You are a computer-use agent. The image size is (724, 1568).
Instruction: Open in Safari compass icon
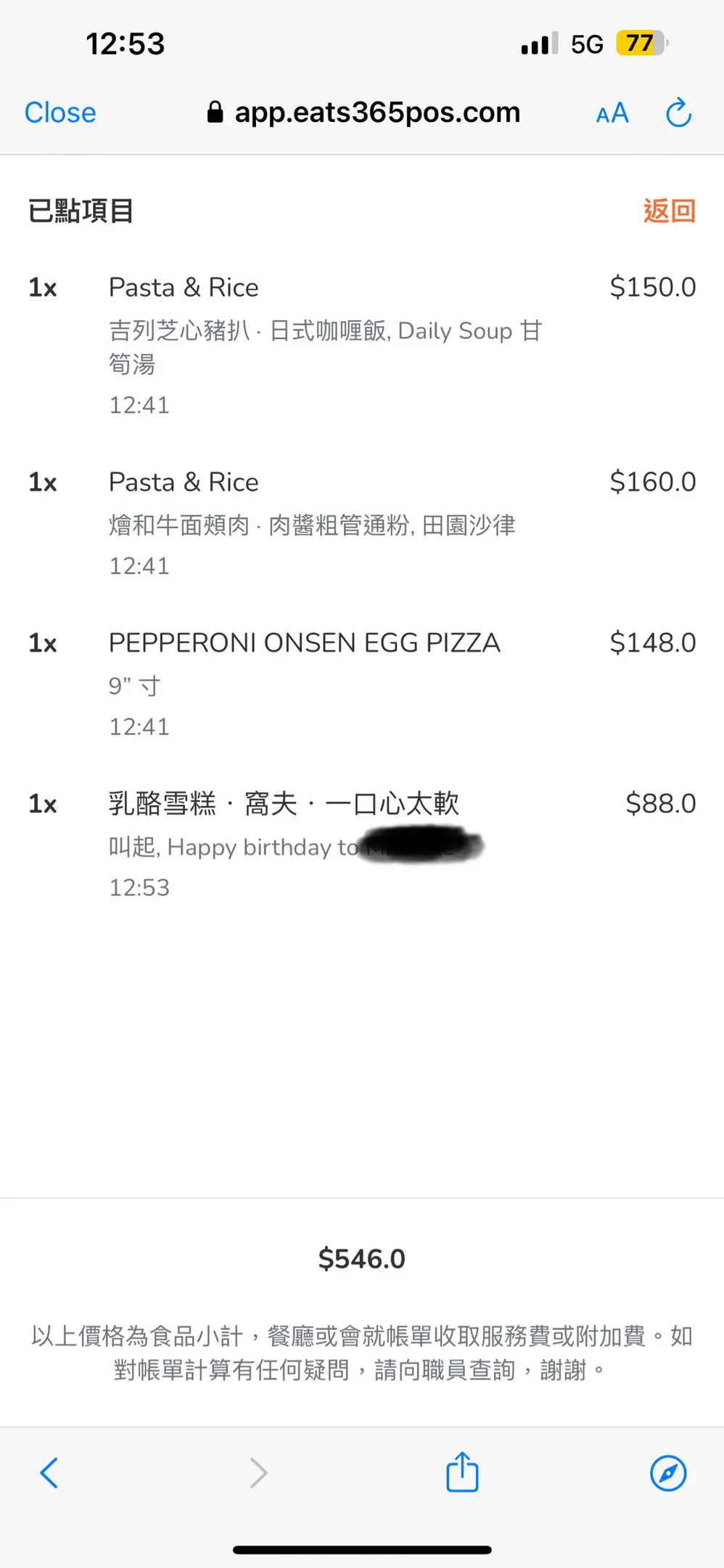coord(668,1473)
